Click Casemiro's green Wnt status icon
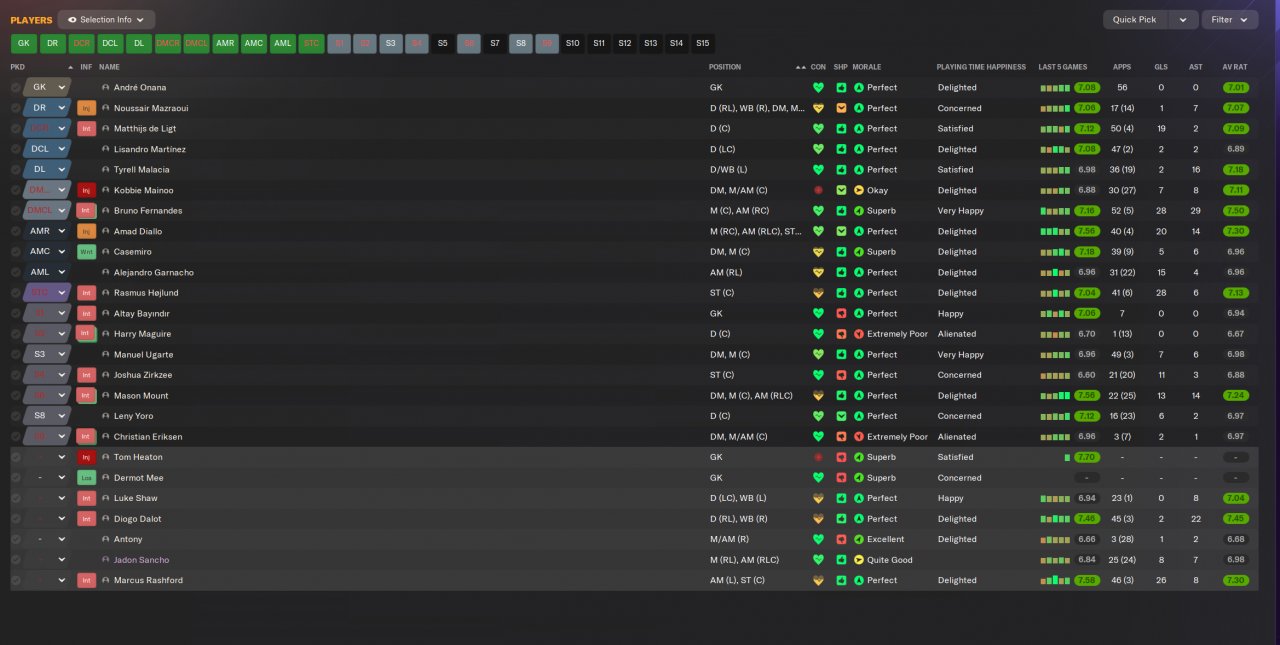 click(87, 252)
